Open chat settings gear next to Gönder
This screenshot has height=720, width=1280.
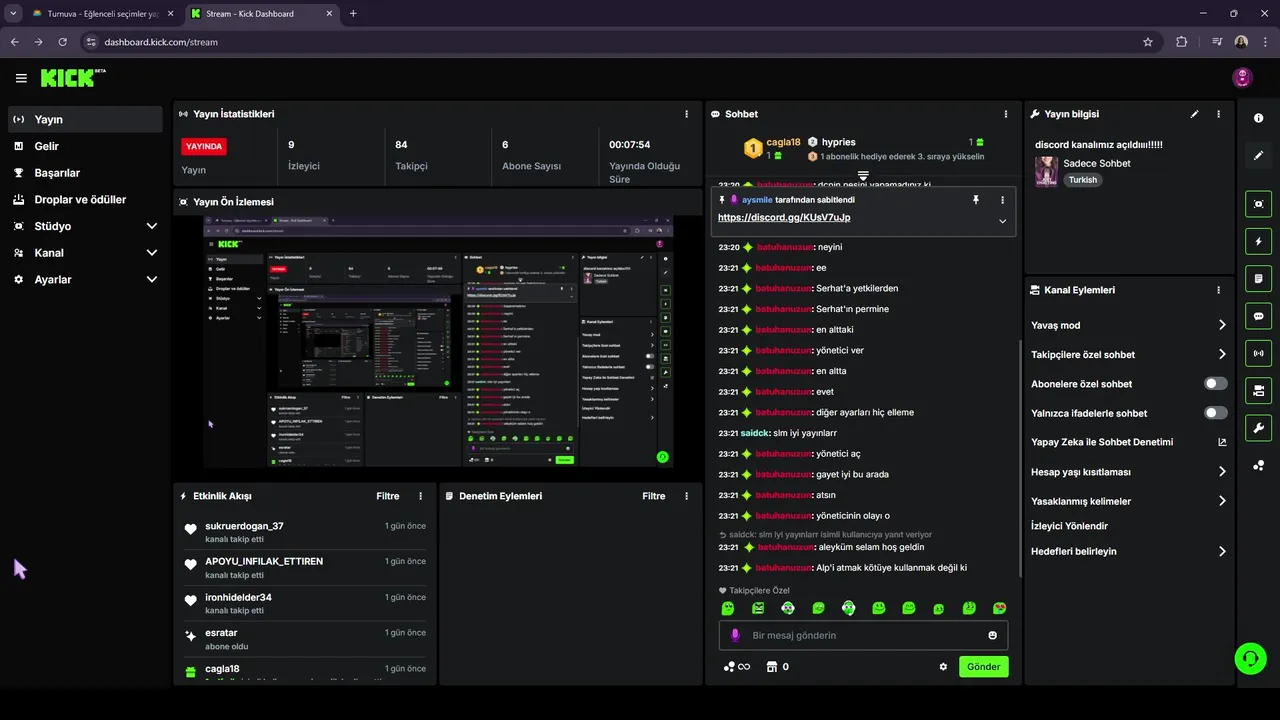pos(943,667)
